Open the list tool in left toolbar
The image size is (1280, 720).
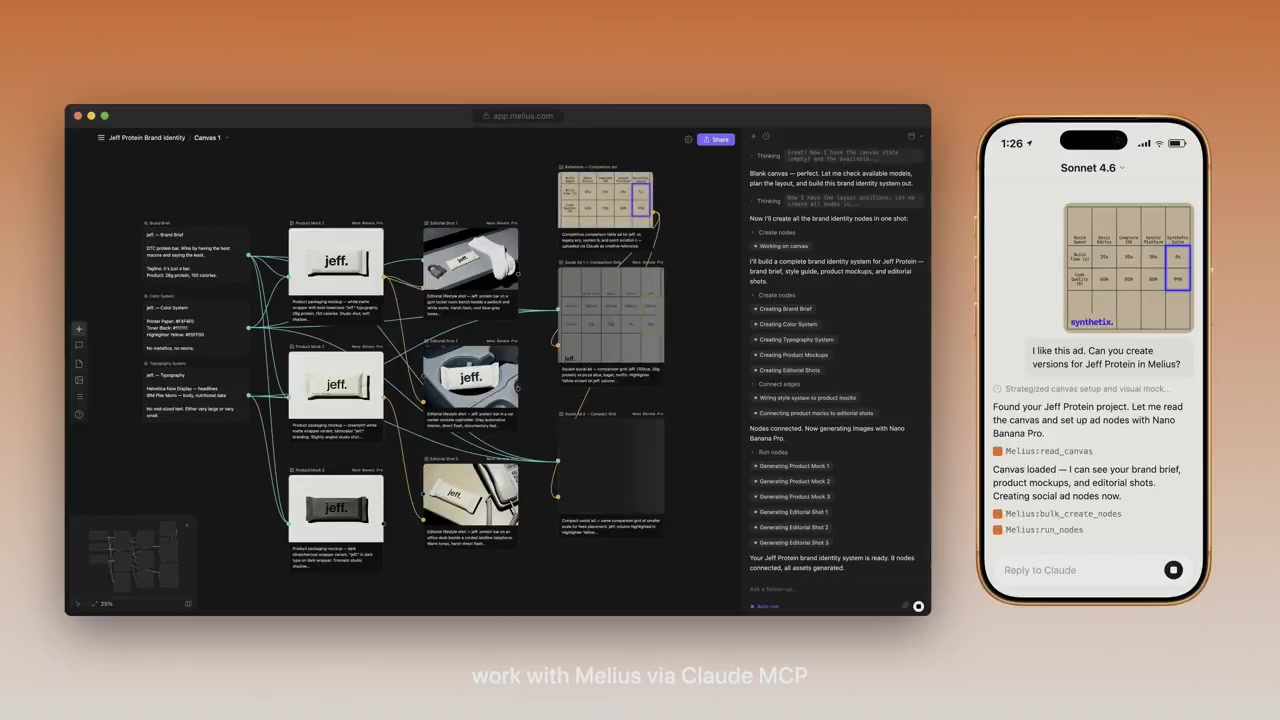point(79,397)
